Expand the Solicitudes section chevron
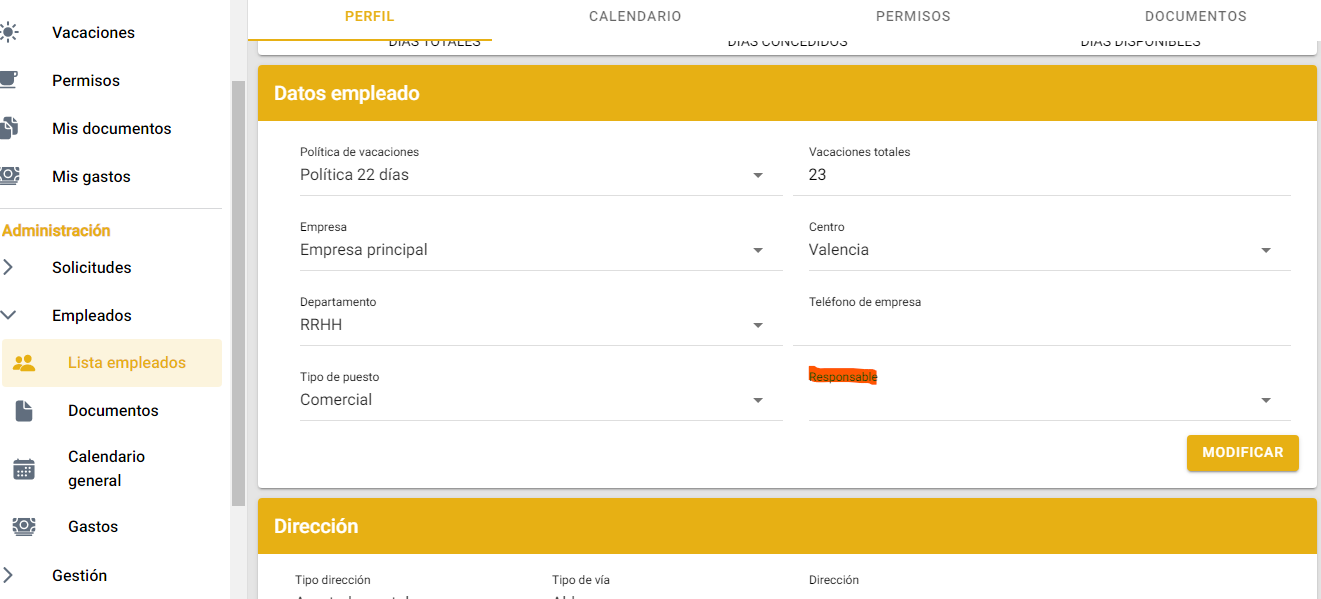 pos(8,268)
